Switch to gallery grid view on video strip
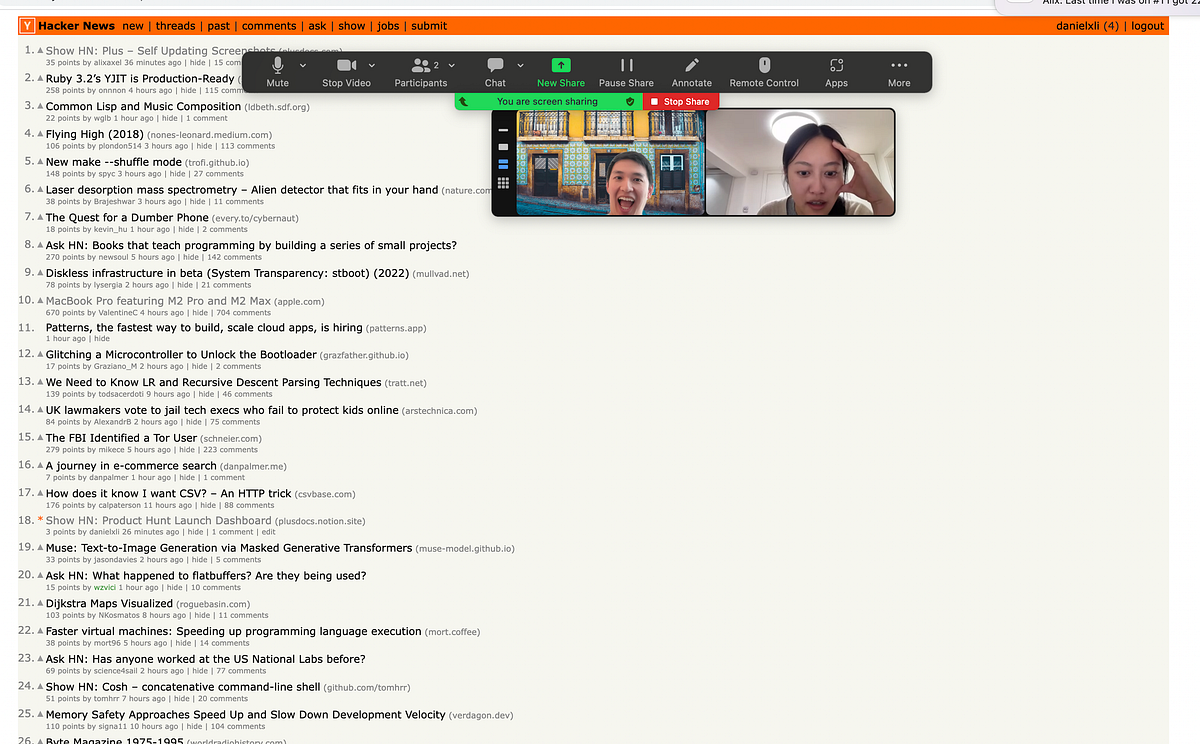Viewport: 1200px width, 744px height. point(502,182)
